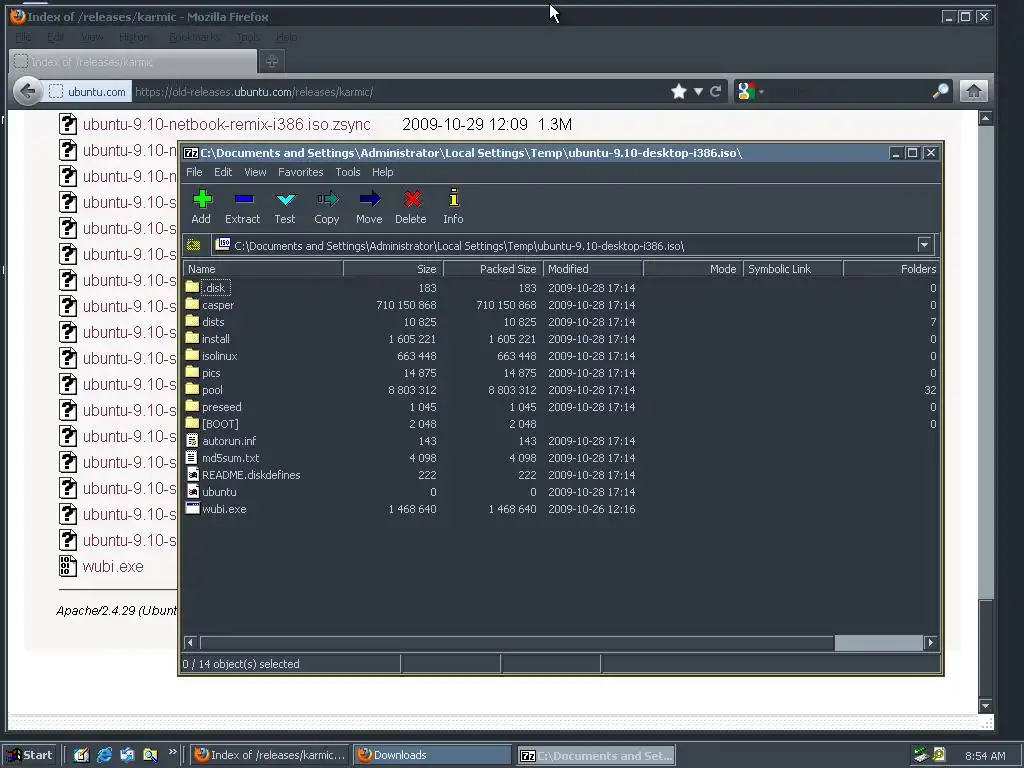Click Firefox's back arrow button
The width and height of the screenshot is (1024, 768).
point(27,91)
